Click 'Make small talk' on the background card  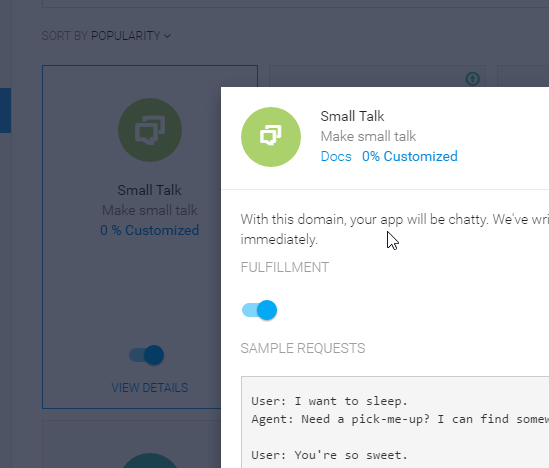[x=150, y=210]
